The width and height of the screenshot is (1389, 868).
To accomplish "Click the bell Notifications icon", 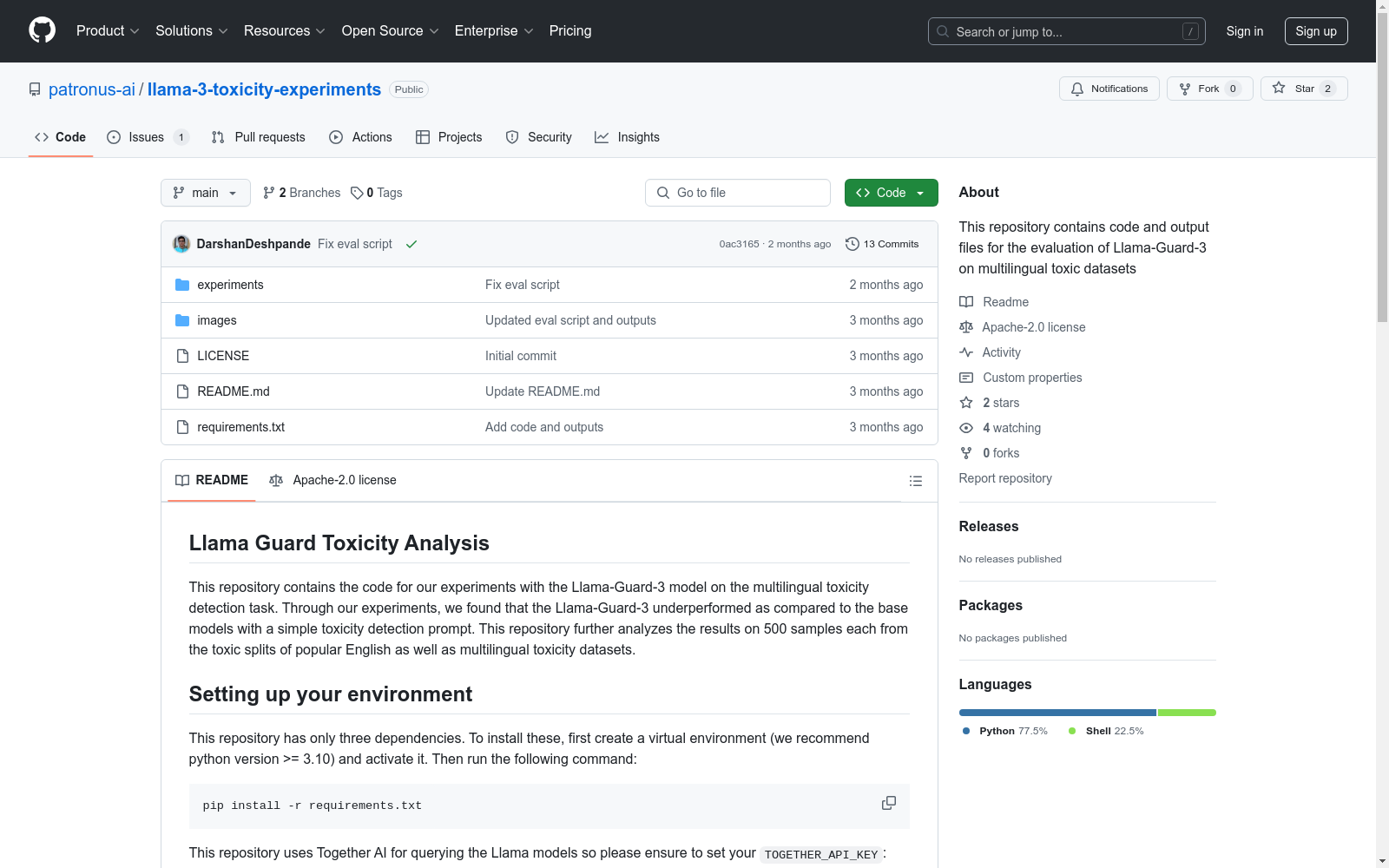I will point(1077,89).
